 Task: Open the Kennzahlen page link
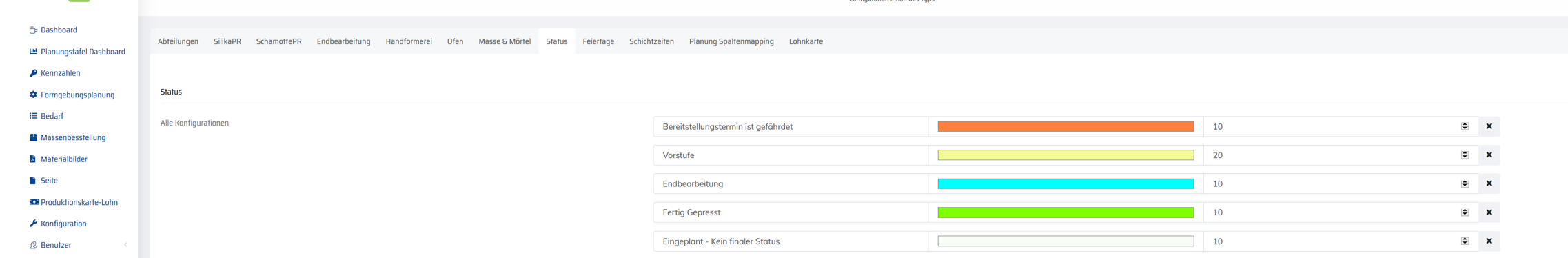(60, 73)
